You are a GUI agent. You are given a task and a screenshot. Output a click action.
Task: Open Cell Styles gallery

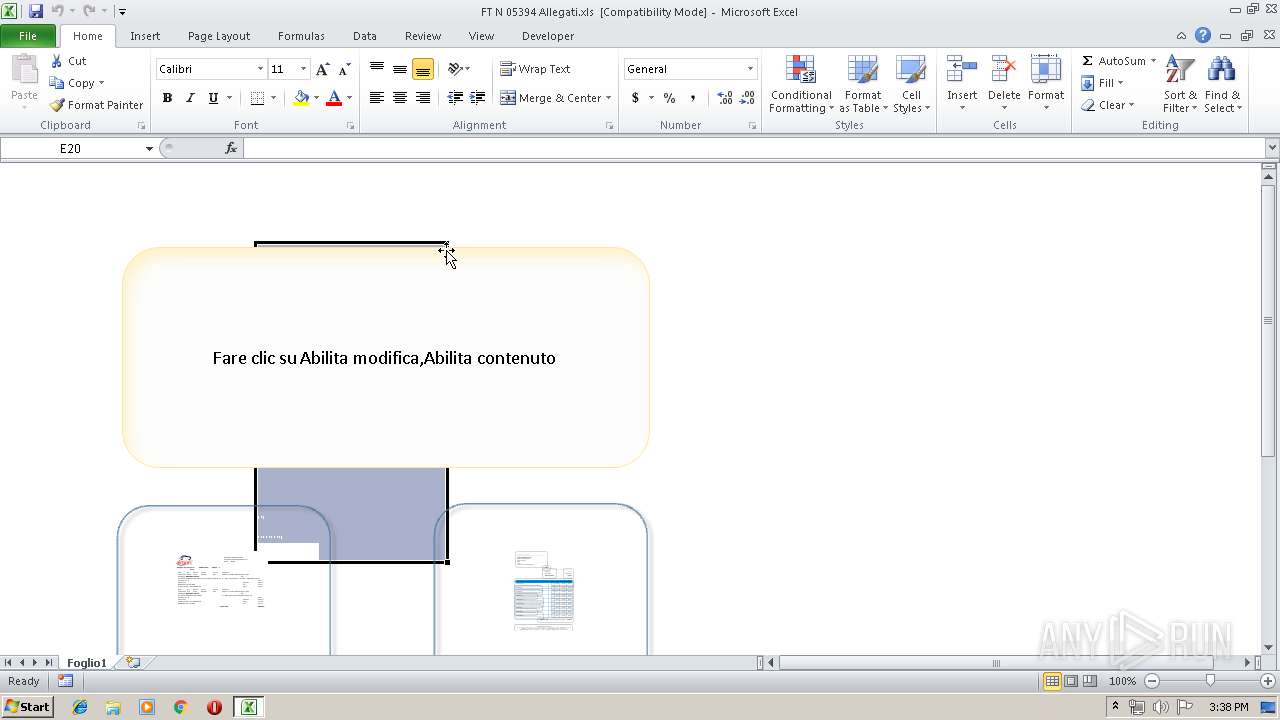[911, 85]
